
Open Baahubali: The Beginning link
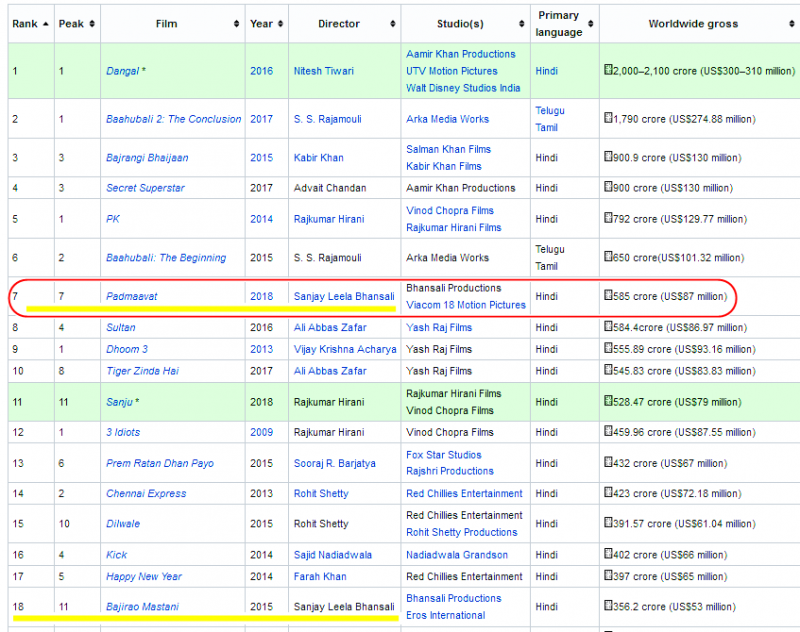tap(166, 258)
